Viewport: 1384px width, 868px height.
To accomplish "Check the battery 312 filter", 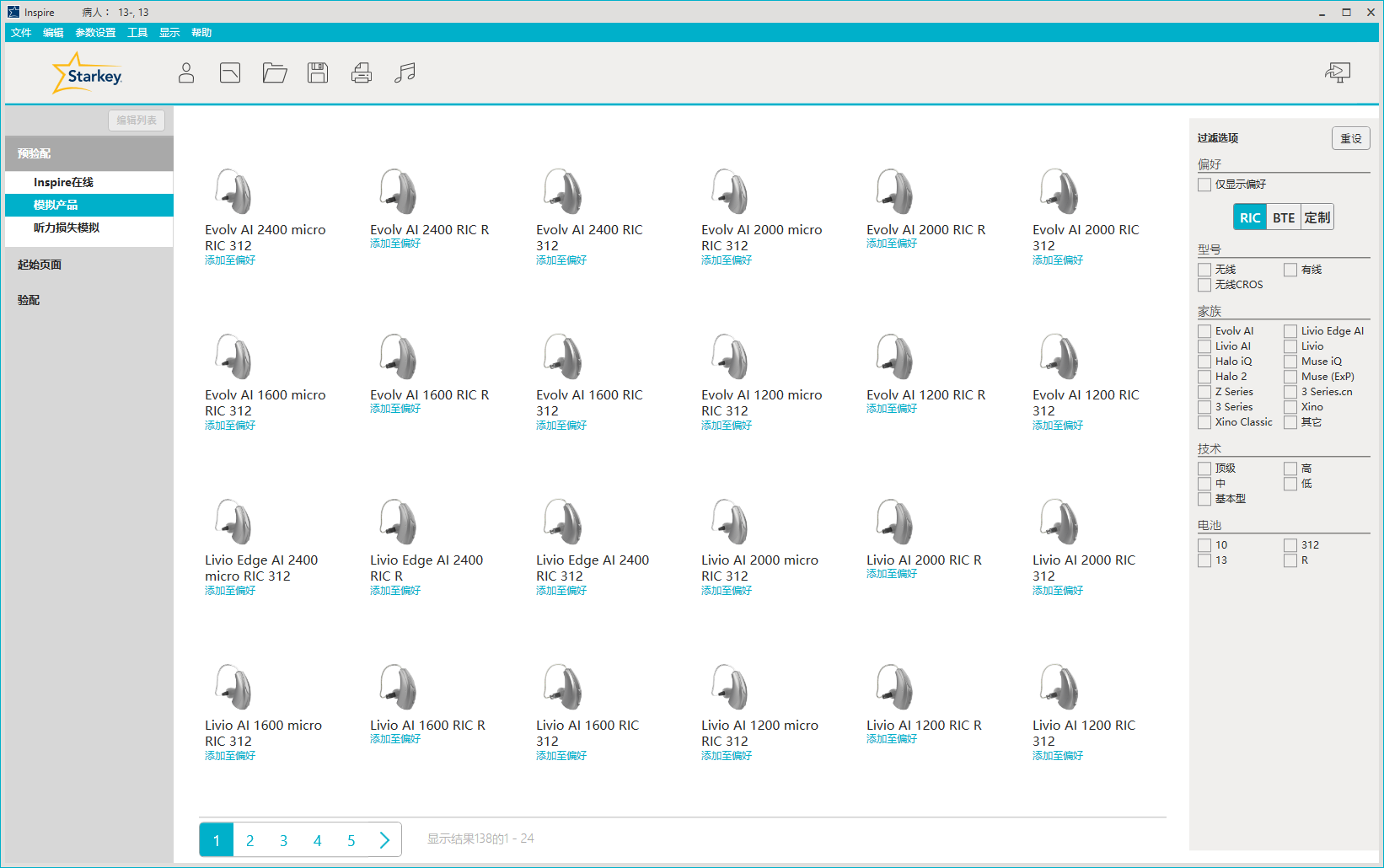I will tap(1290, 545).
